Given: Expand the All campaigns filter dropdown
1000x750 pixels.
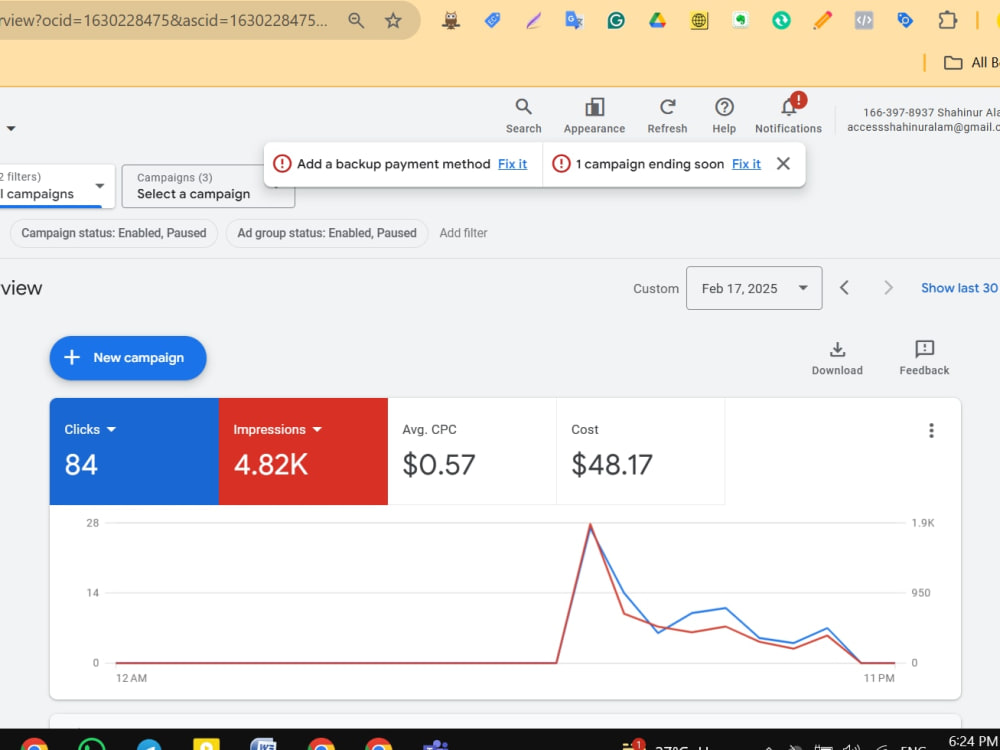Looking at the screenshot, I should point(55,186).
